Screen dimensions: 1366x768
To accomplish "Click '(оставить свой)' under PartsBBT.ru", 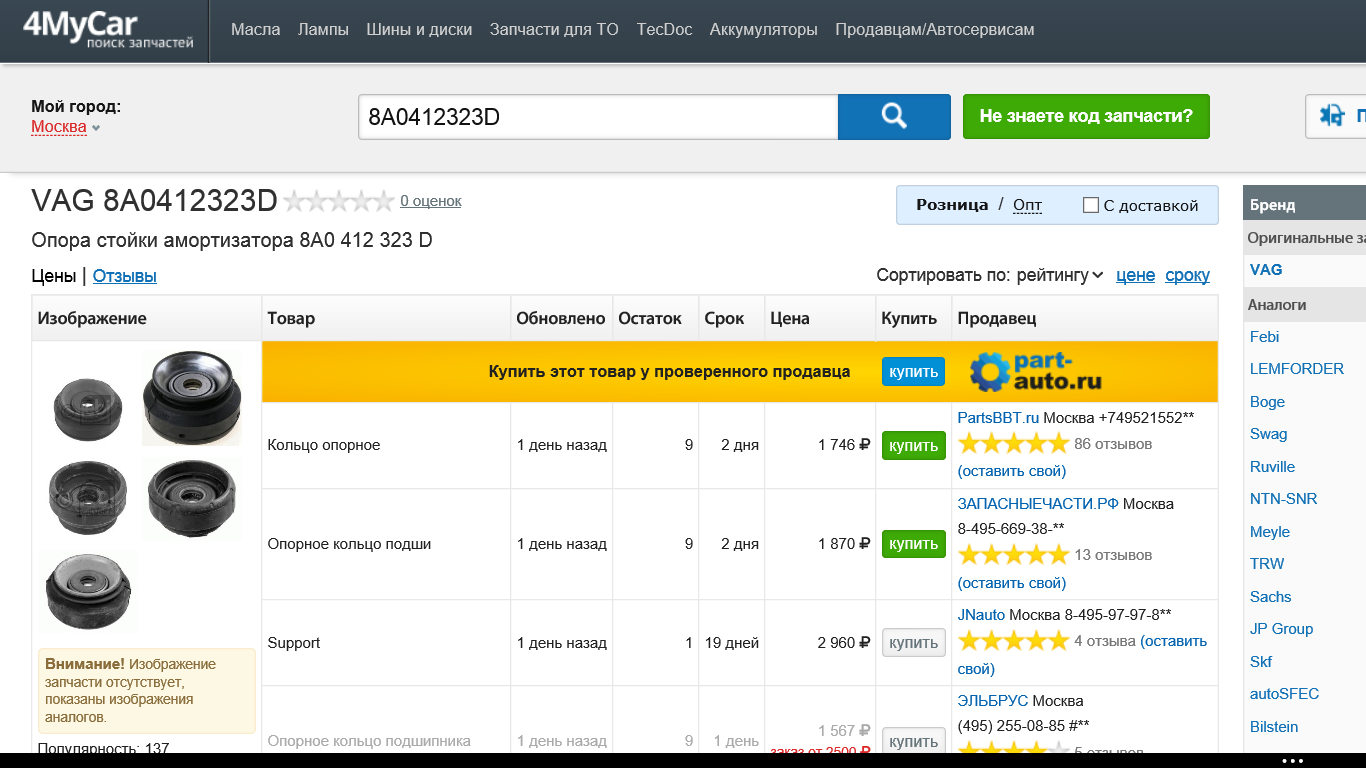I will (x=1011, y=470).
